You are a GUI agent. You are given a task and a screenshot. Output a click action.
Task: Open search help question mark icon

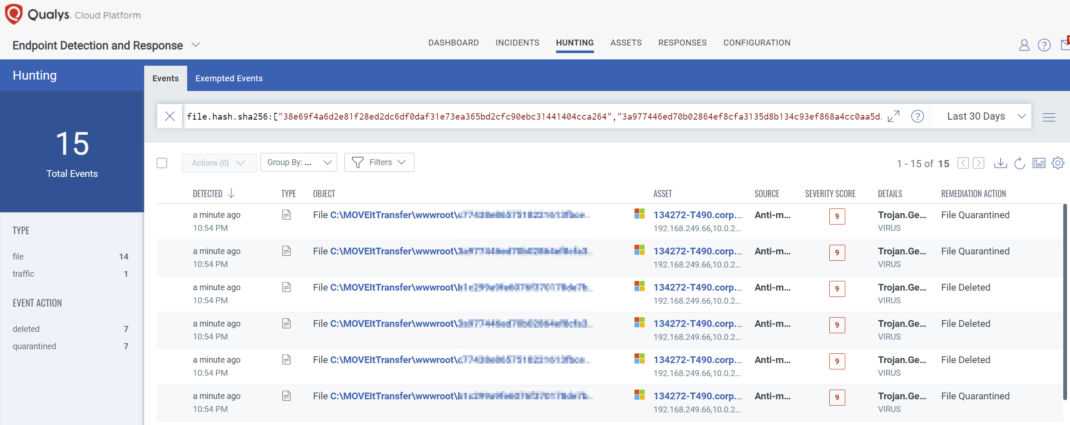916,117
